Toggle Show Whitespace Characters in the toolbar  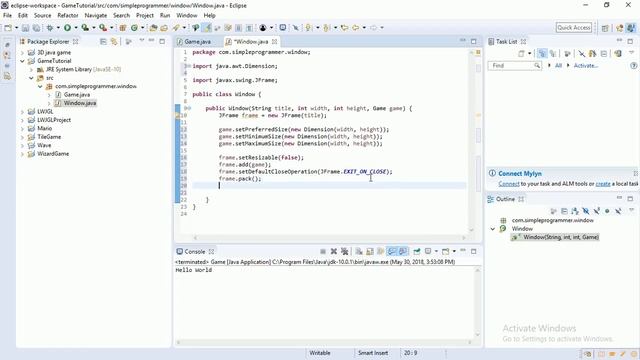click(249, 28)
